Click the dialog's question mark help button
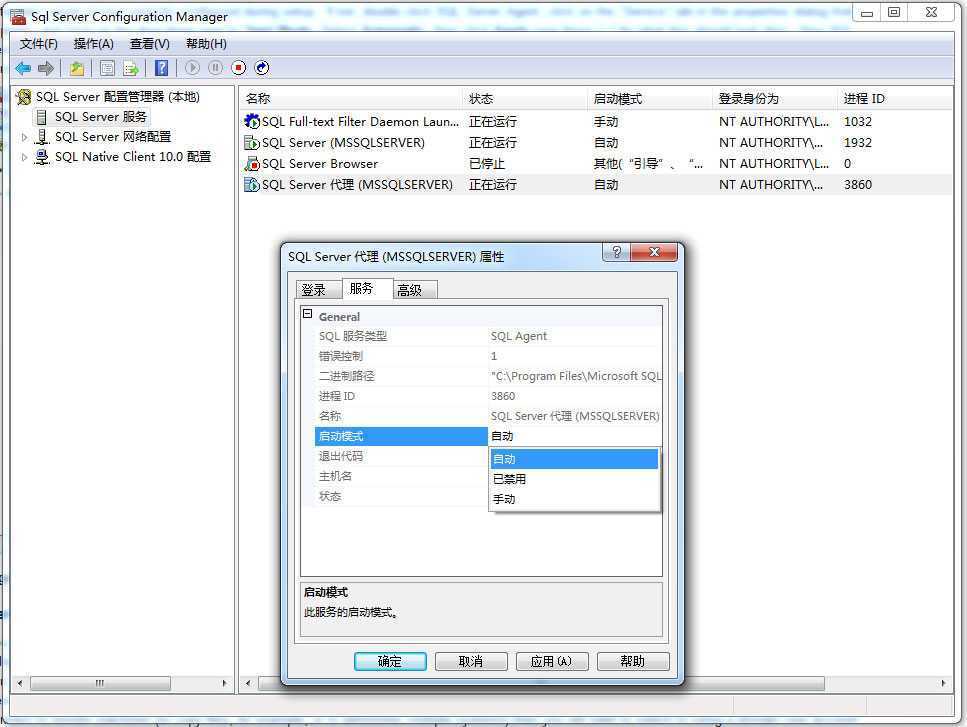This screenshot has height=727, width=967. click(616, 252)
